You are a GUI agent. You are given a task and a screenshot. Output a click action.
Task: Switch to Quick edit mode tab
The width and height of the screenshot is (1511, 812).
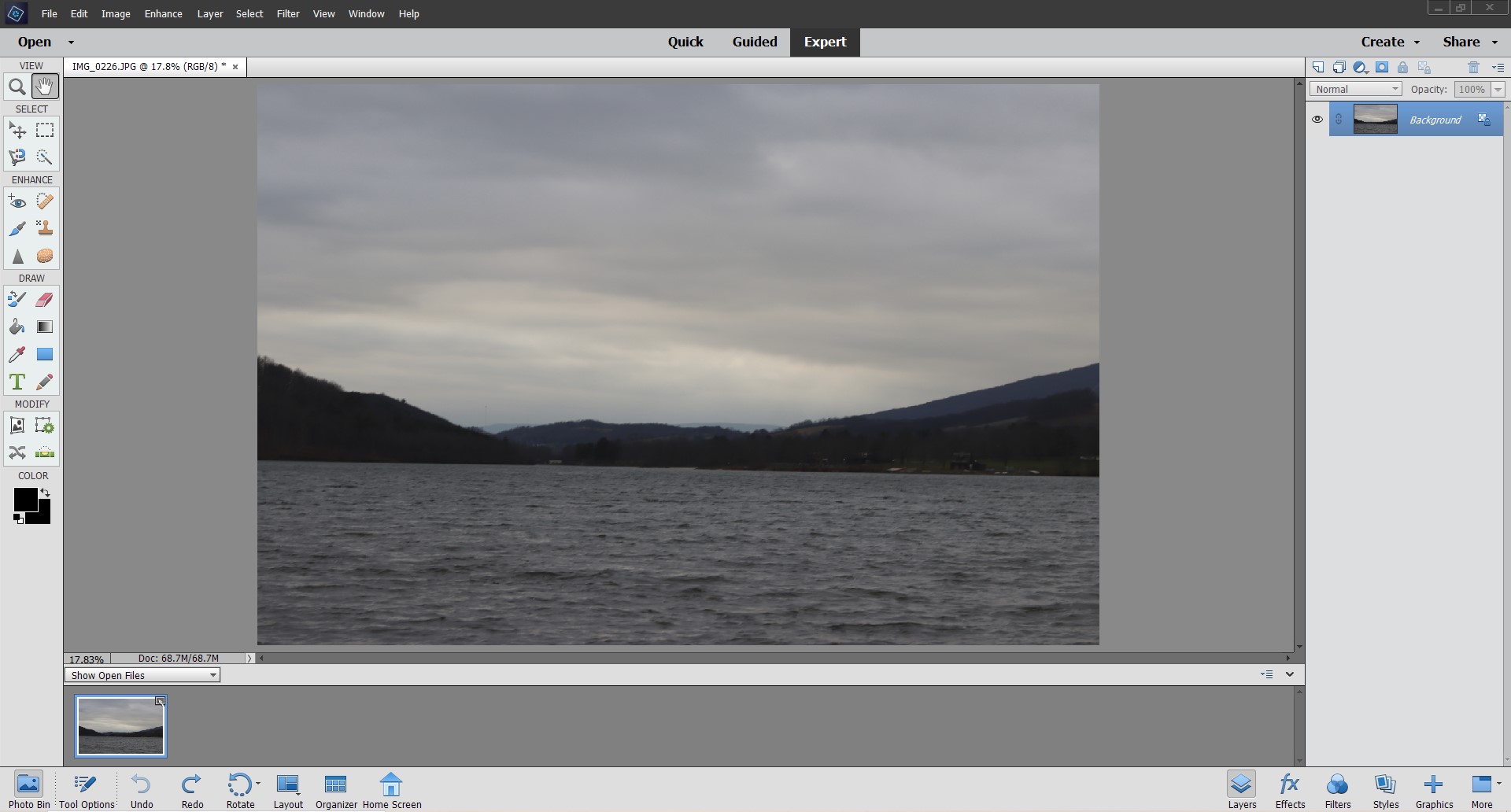(685, 42)
